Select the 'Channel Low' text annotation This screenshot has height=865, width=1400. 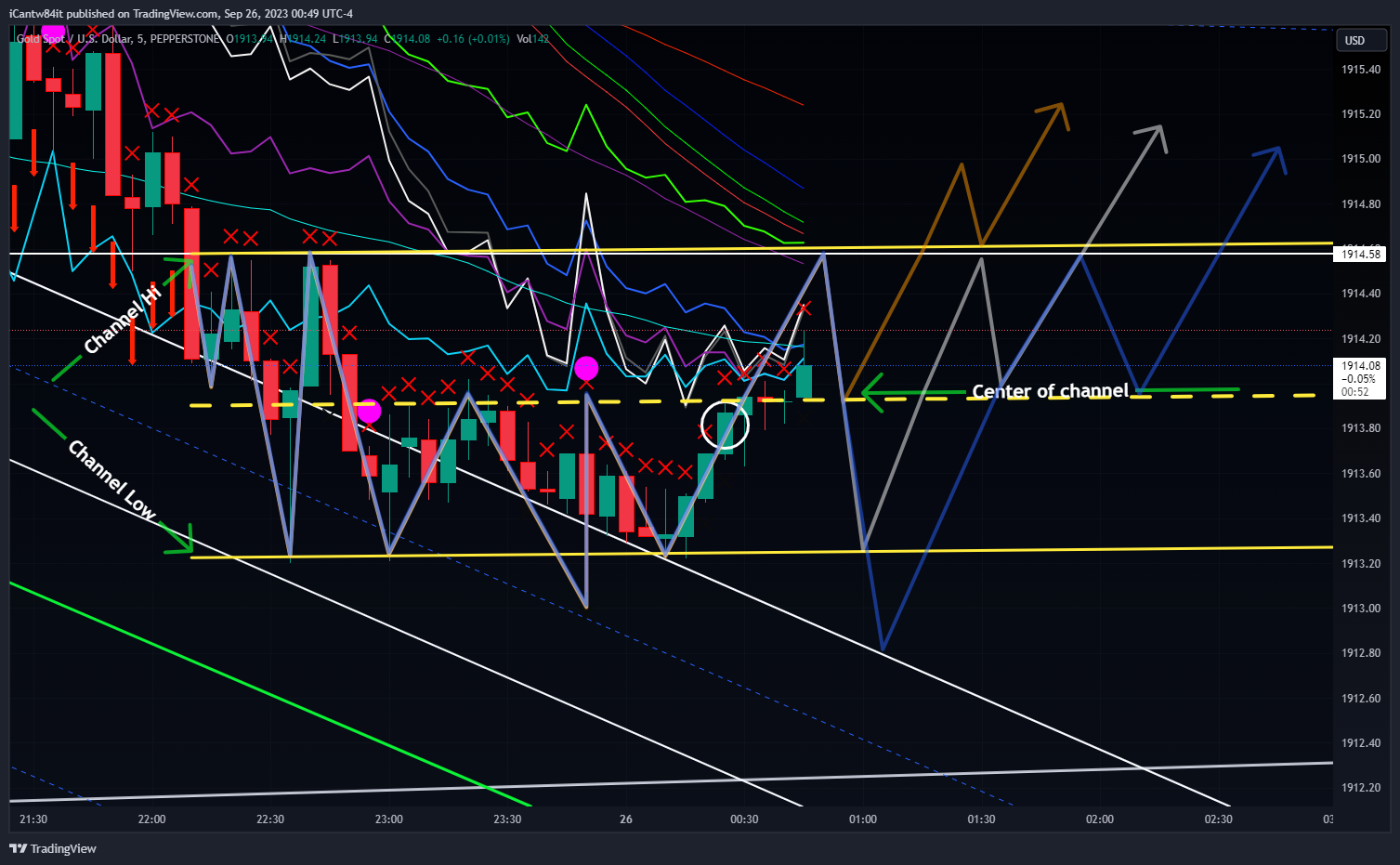111,479
